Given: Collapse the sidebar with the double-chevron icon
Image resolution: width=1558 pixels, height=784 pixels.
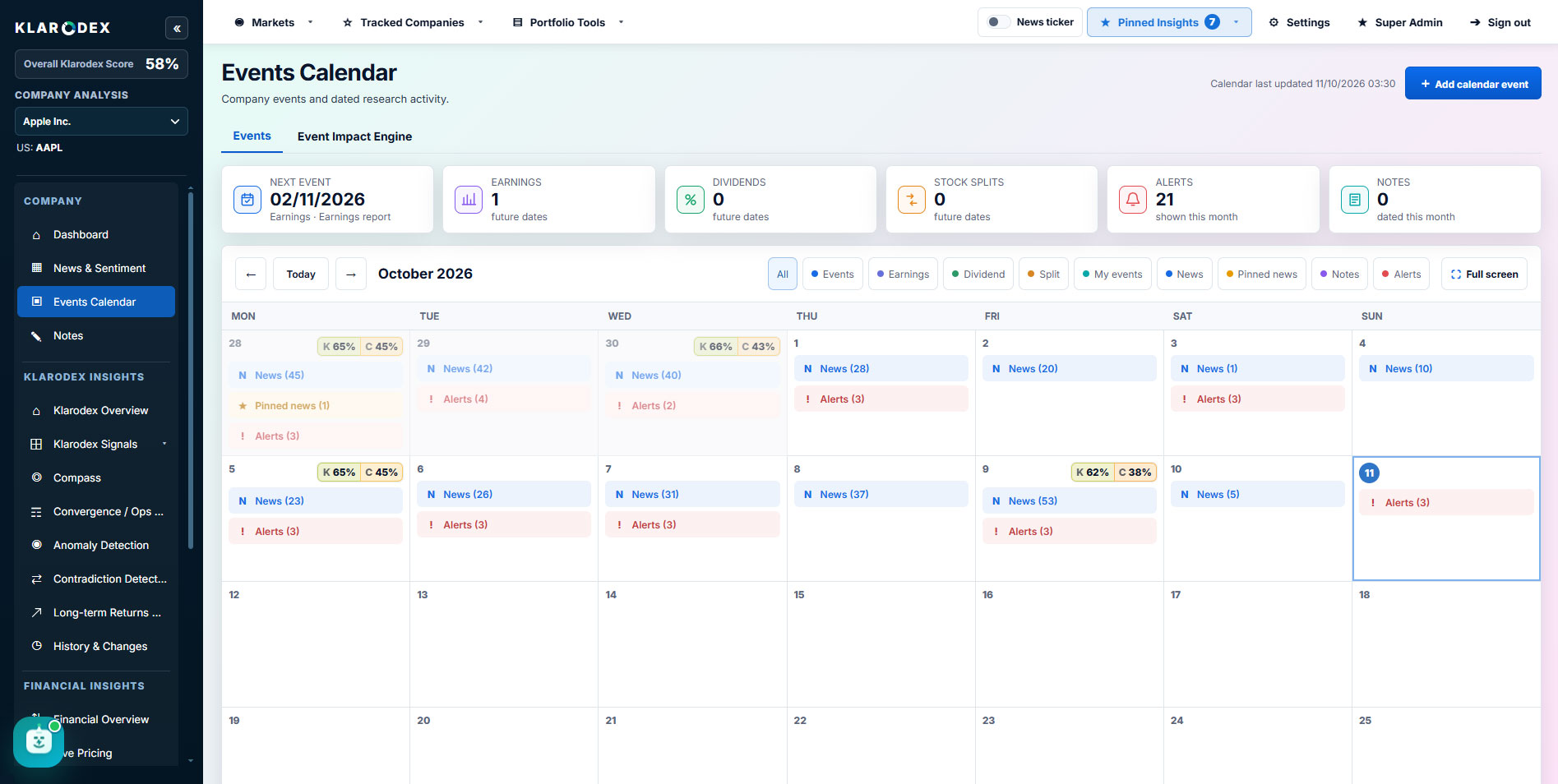Looking at the screenshot, I should tap(177, 28).
